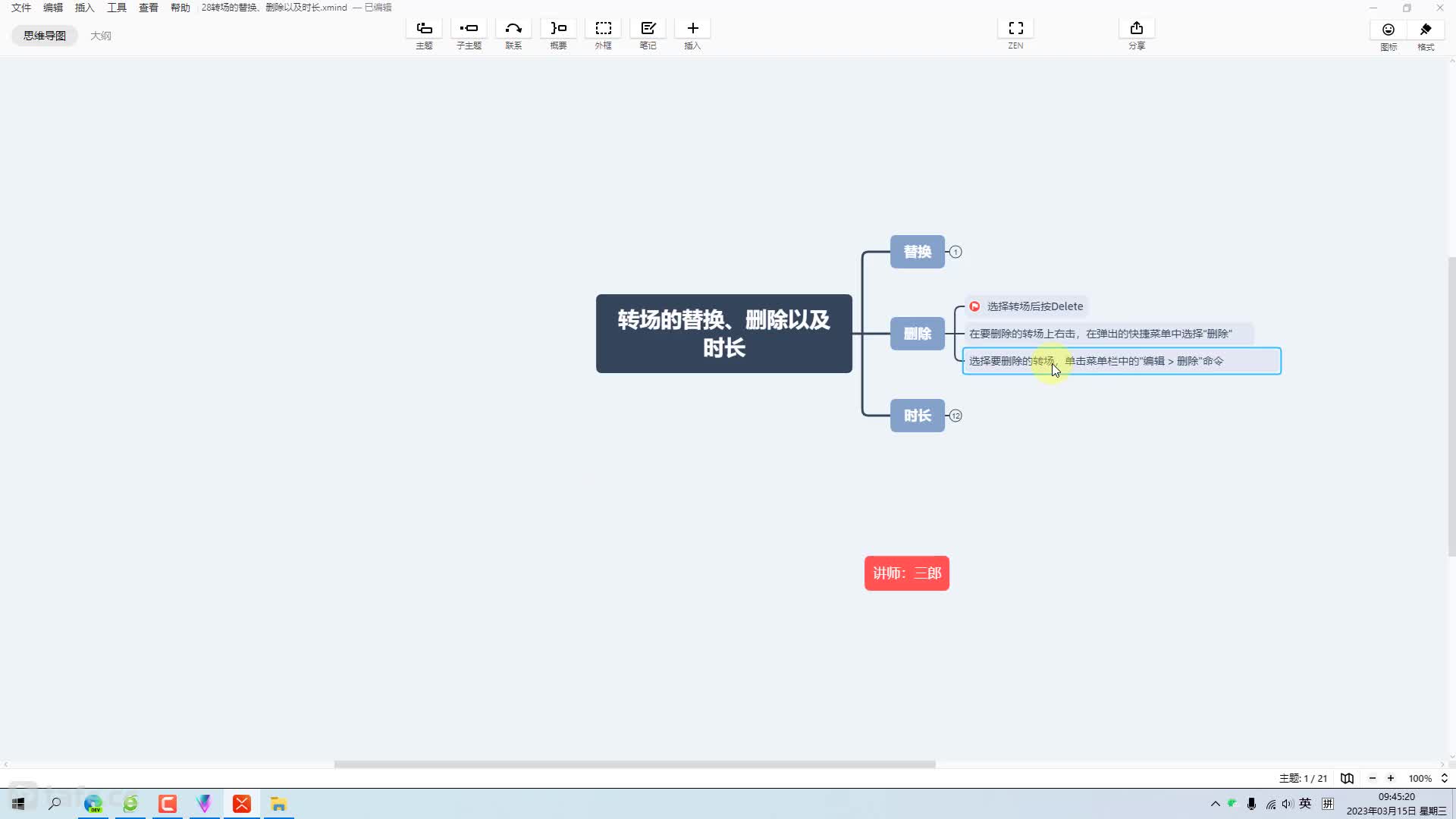Click the map overview icon in status bar
This screenshot has width=1456, height=819.
(1347, 778)
